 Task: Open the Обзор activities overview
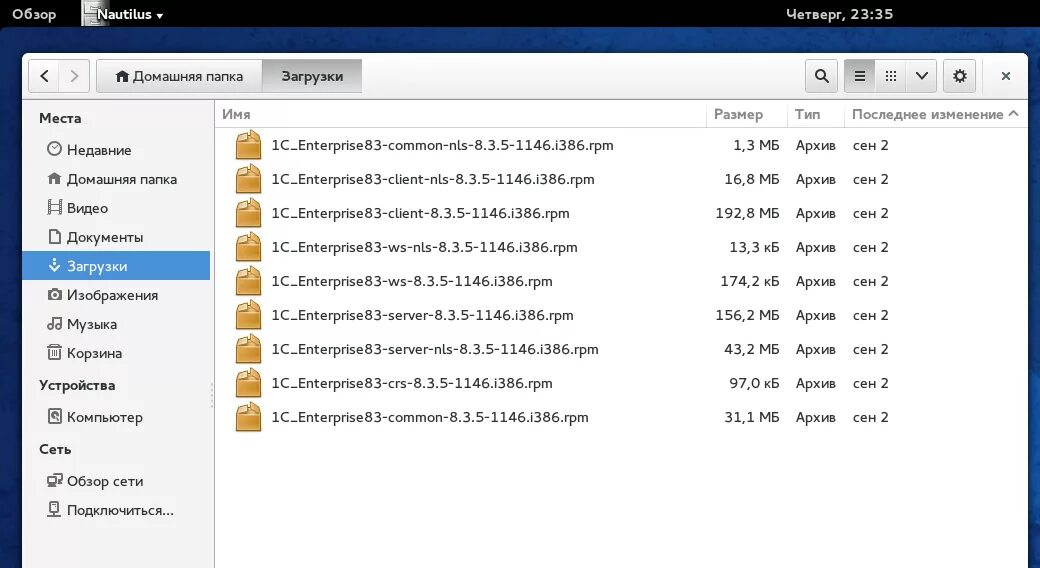tap(34, 14)
